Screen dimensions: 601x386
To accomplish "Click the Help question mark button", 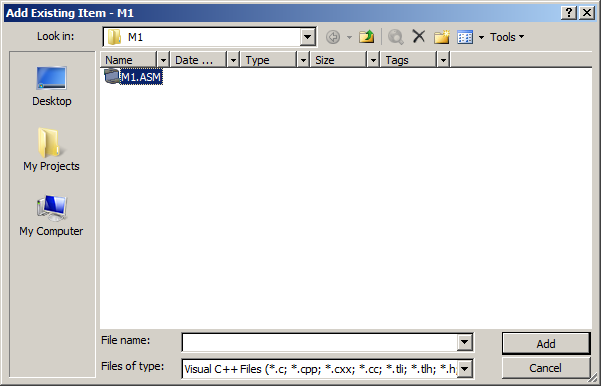I will (x=569, y=13).
